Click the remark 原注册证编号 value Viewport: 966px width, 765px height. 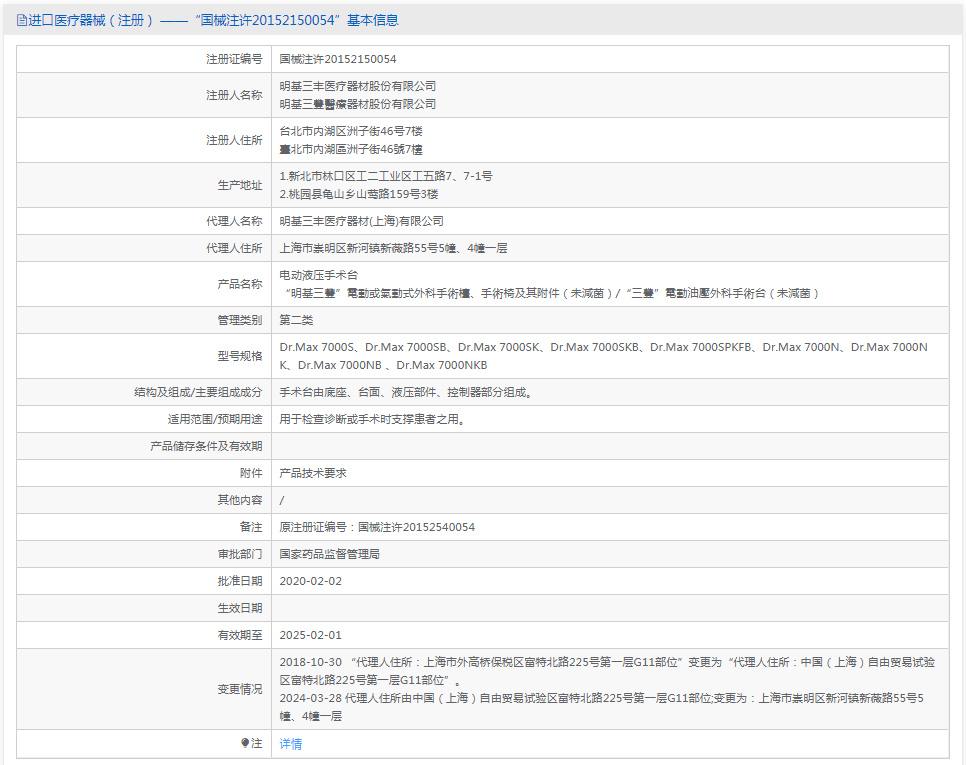click(377, 527)
